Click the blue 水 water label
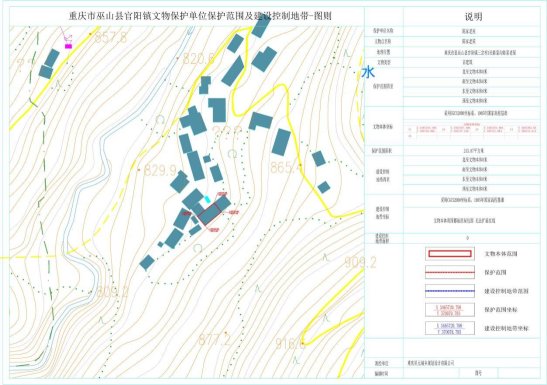The image size is (547, 385). [x=368, y=72]
